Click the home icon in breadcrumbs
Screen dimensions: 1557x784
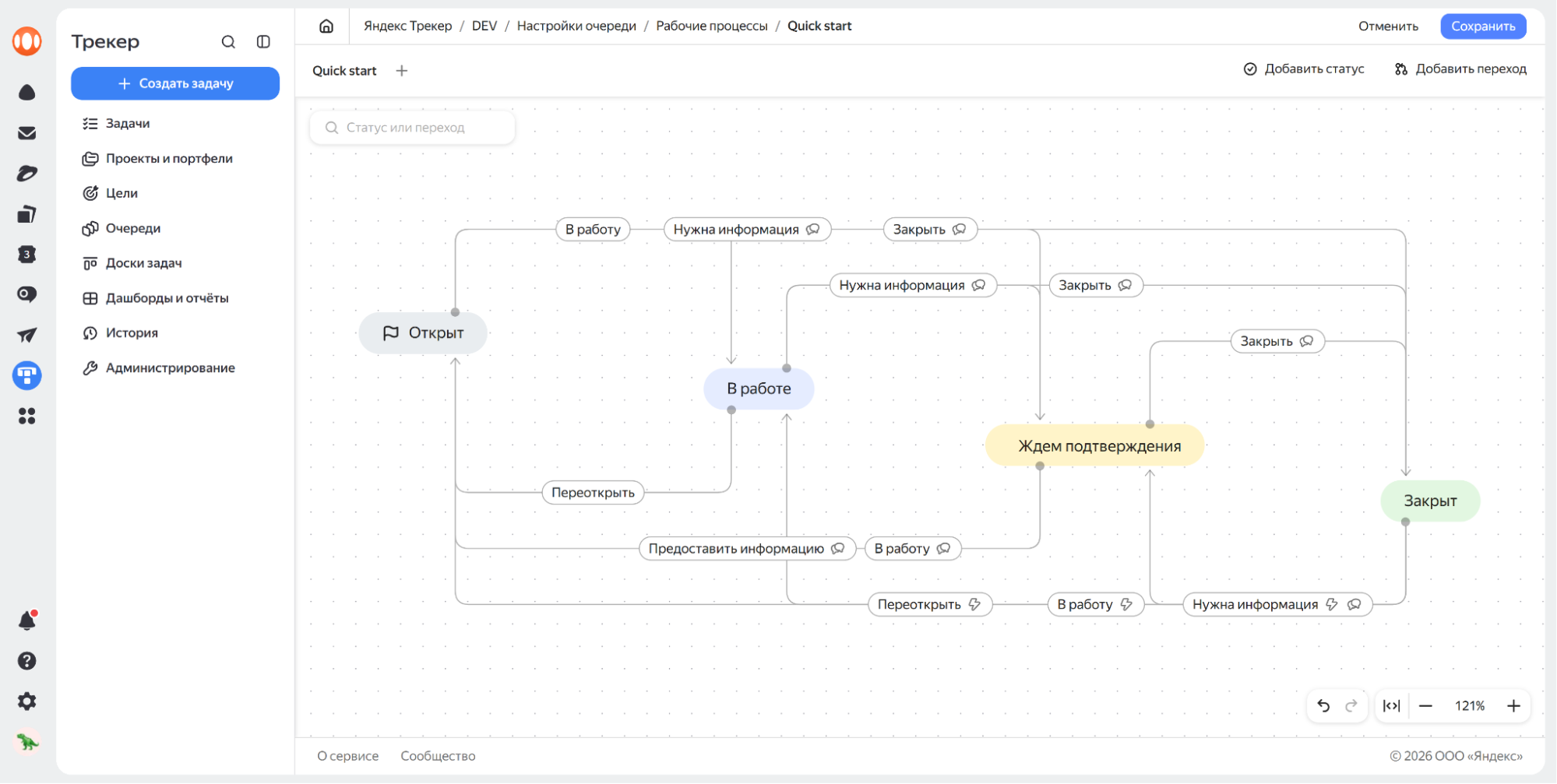(326, 26)
